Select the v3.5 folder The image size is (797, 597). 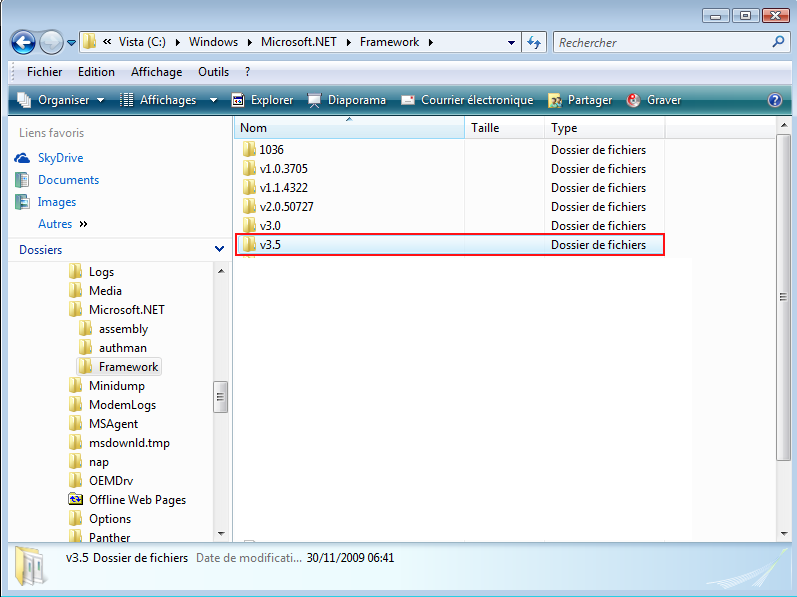tap(450, 245)
